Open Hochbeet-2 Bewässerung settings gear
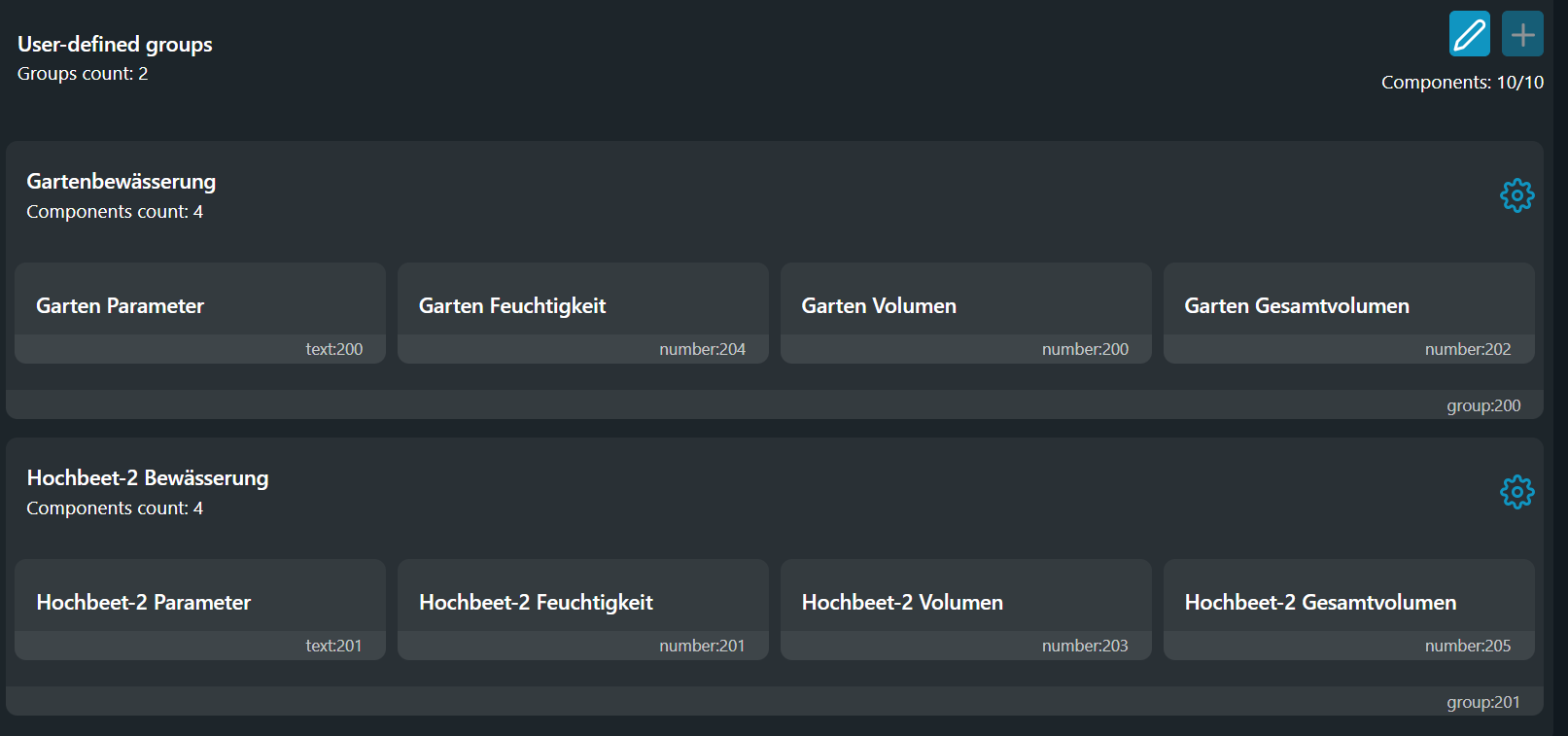 1516,492
